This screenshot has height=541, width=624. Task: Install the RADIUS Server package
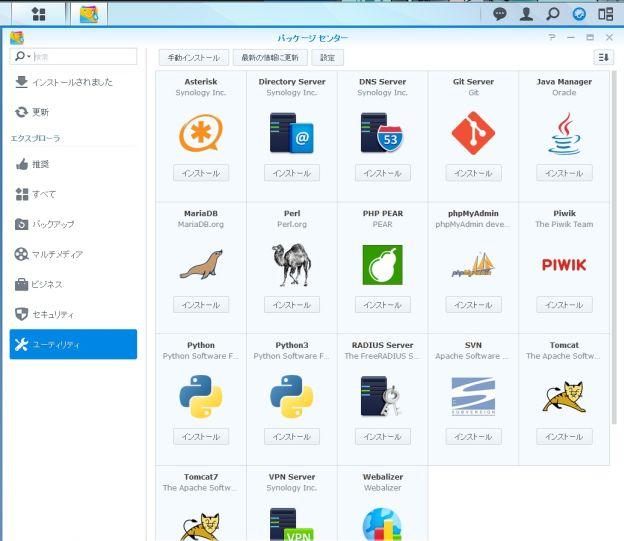click(x=382, y=437)
